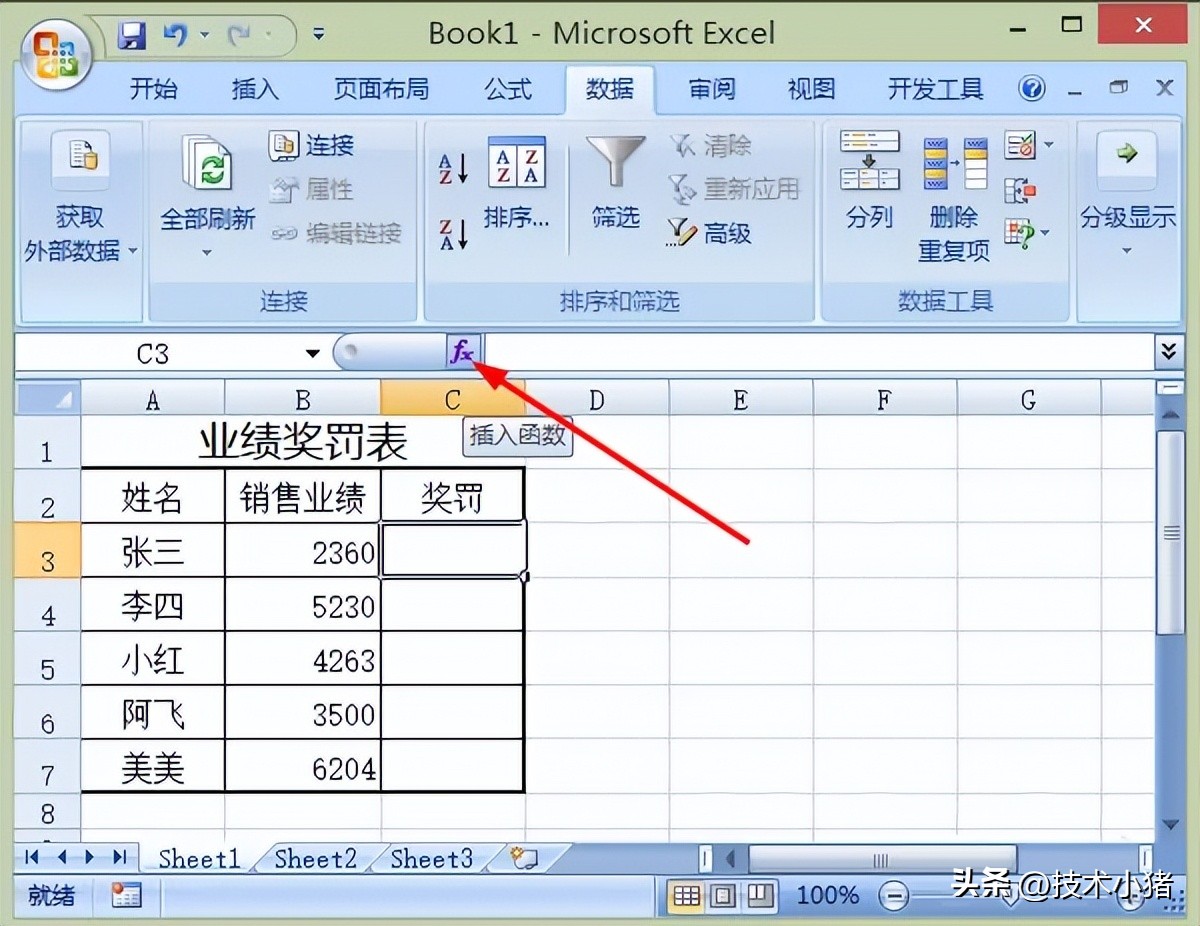Click zoom out minus button
1200x926 pixels.
pyautogui.click(x=893, y=895)
